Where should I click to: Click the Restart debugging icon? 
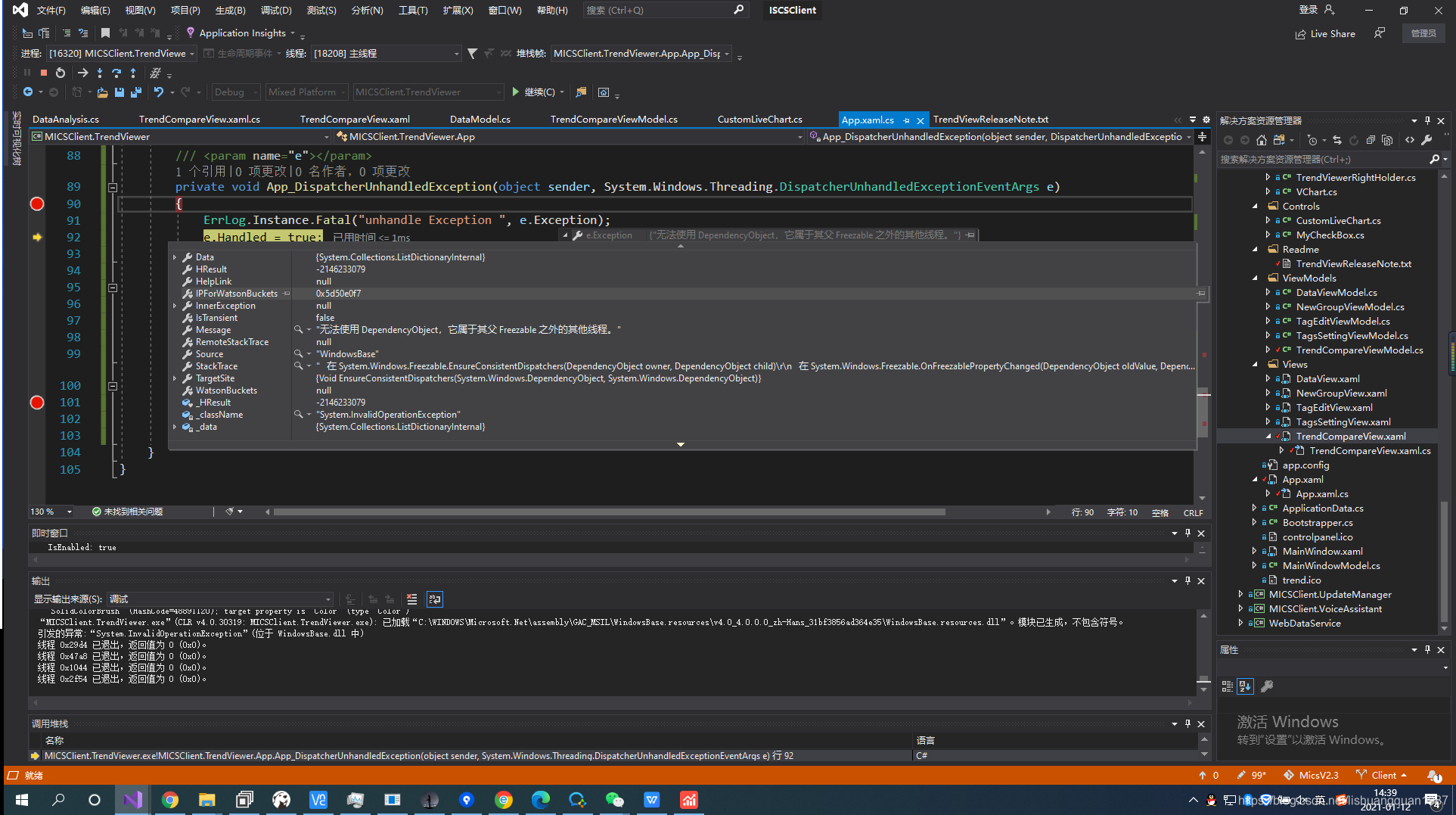pyautogui.click(x=61, y=73)
